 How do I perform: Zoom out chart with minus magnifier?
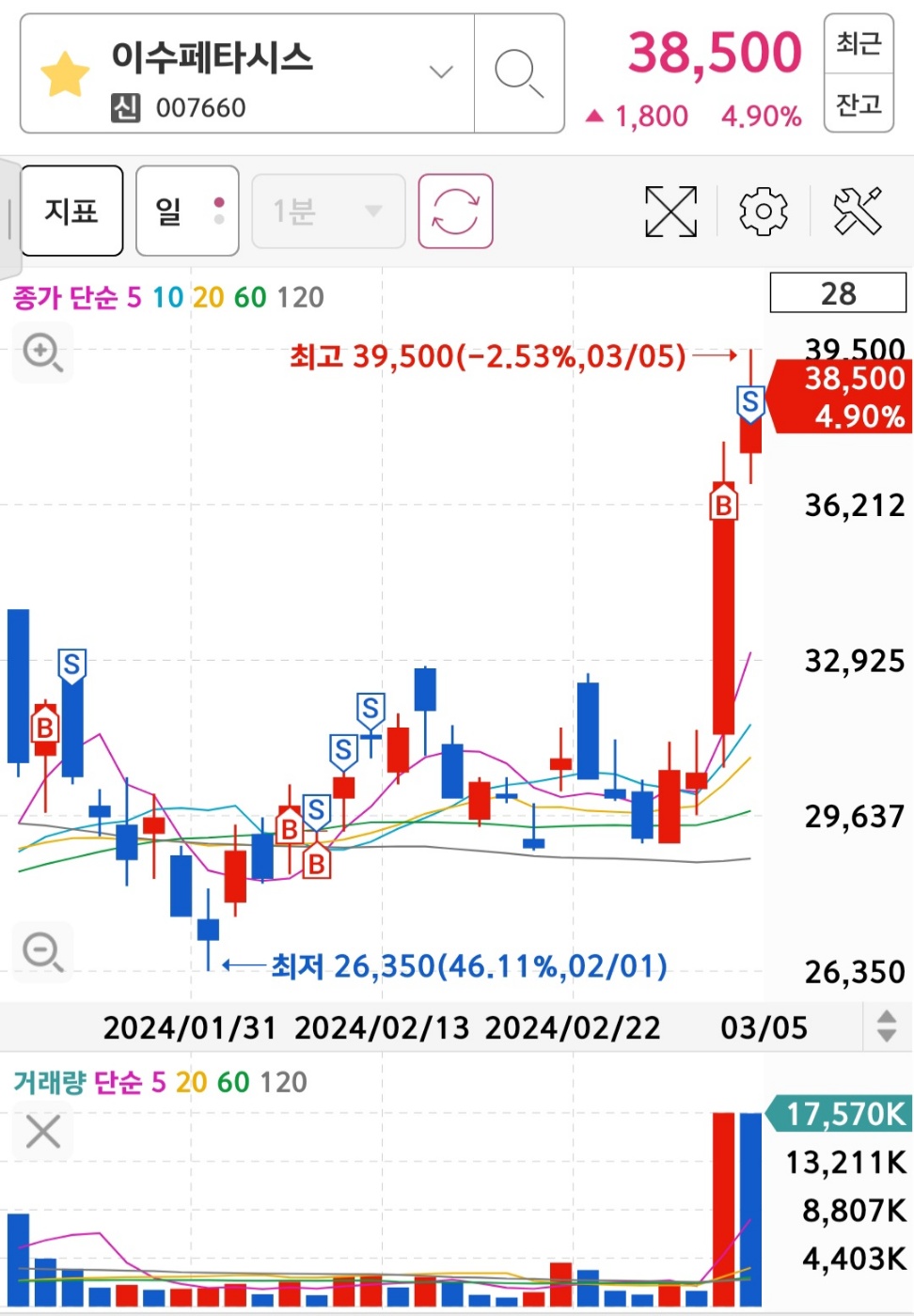pos(42,951)
